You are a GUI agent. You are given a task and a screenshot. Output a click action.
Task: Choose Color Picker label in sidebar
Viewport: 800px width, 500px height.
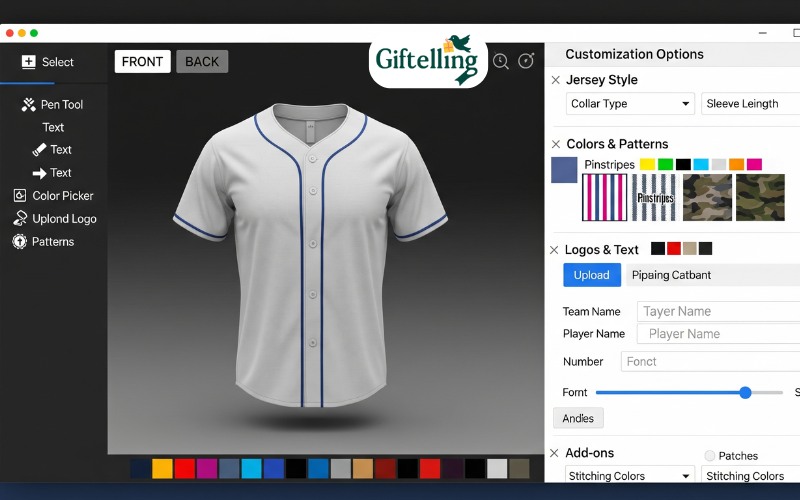click(63, 195)
